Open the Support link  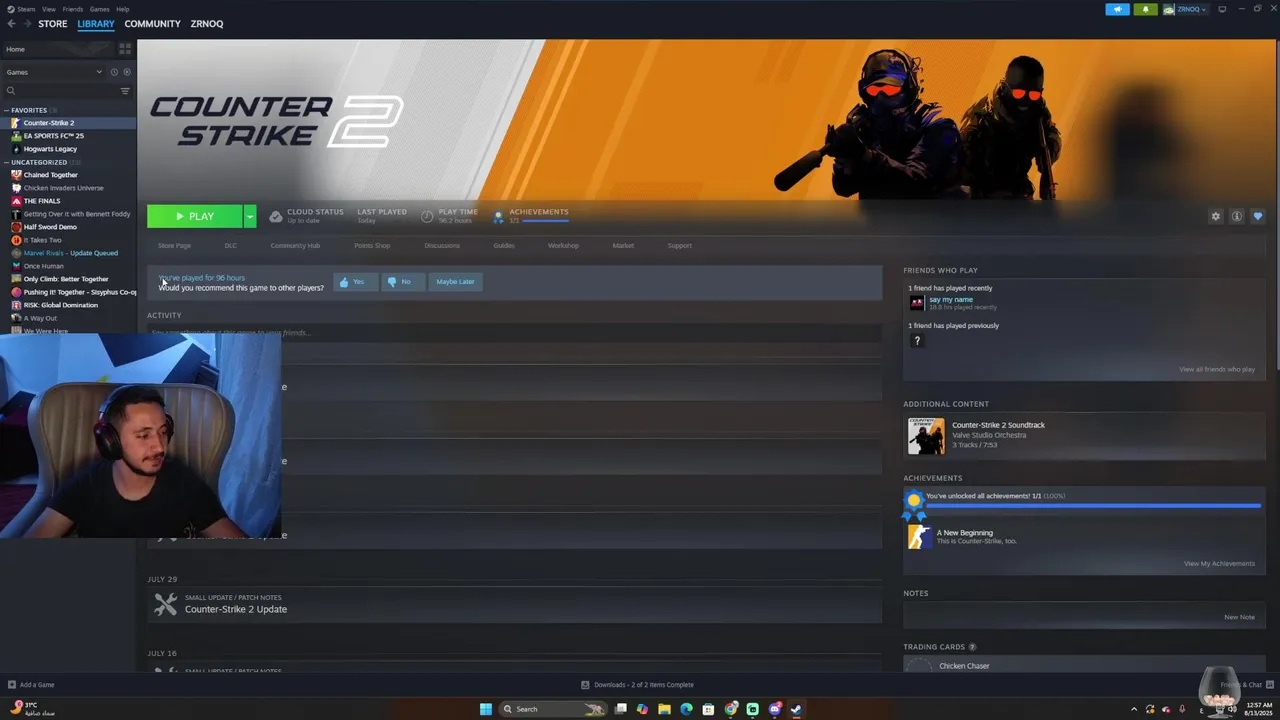(680, 246)
